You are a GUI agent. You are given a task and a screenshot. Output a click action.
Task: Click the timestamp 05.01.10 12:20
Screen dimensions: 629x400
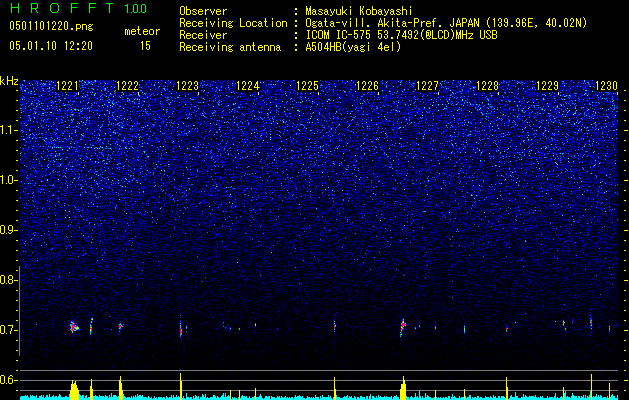(51, 46)
